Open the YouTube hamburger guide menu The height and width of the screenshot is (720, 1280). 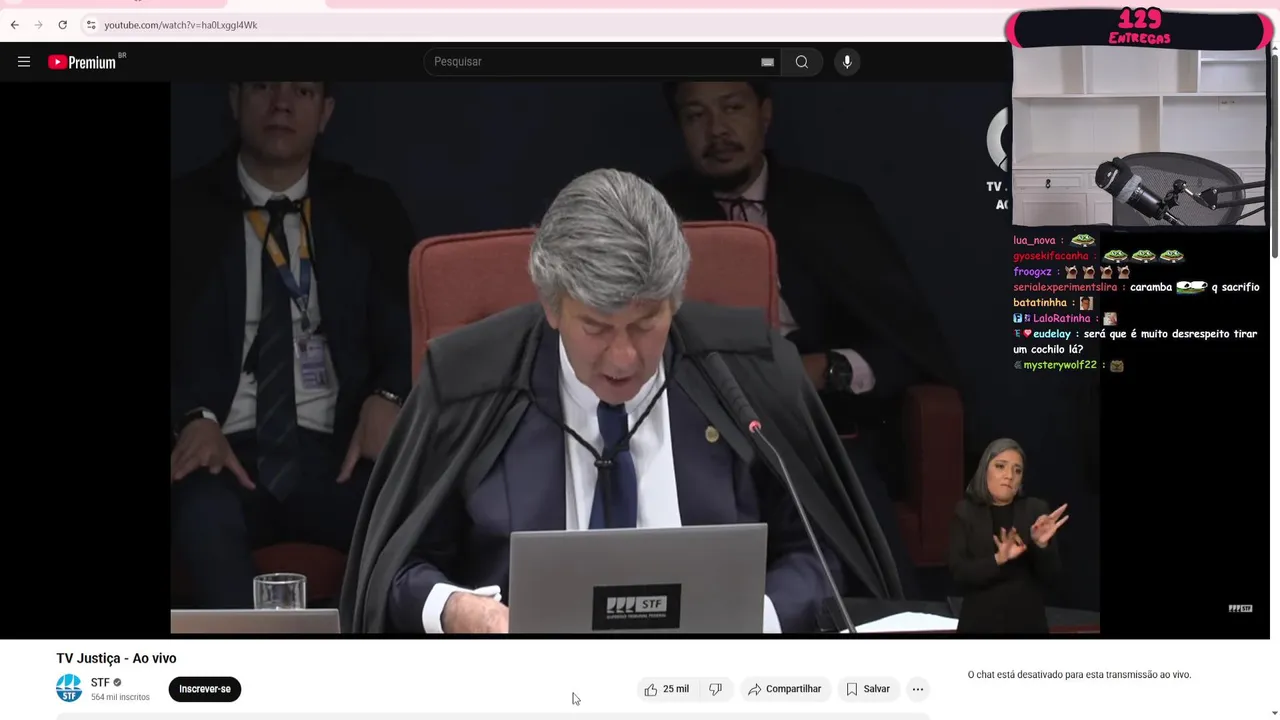click(24, 62)
